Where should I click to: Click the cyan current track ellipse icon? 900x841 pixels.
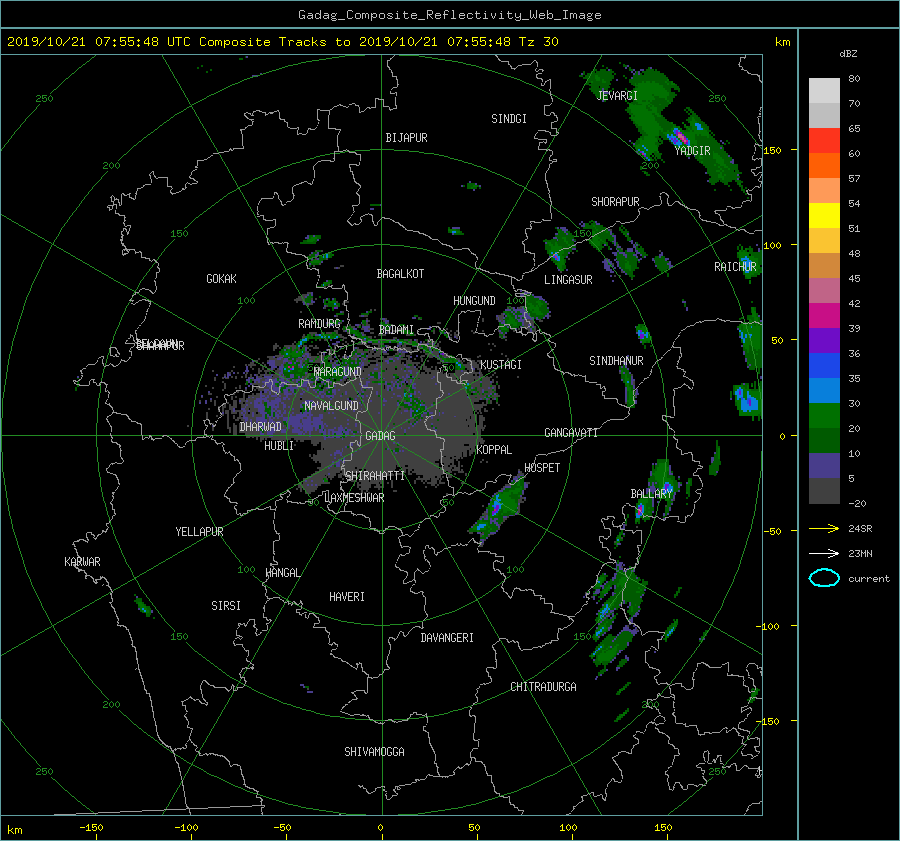(824, 578)
